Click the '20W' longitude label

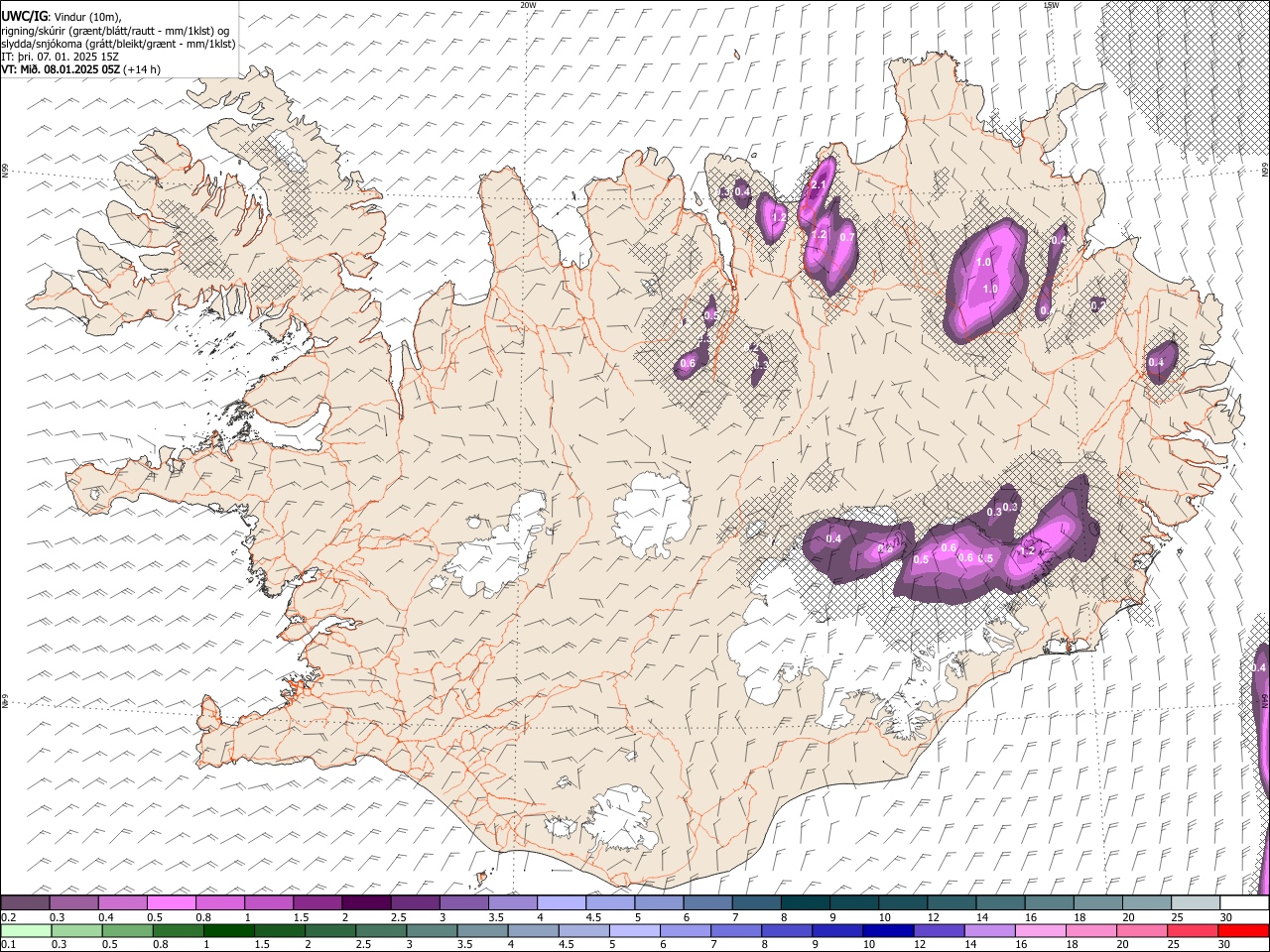528,5
